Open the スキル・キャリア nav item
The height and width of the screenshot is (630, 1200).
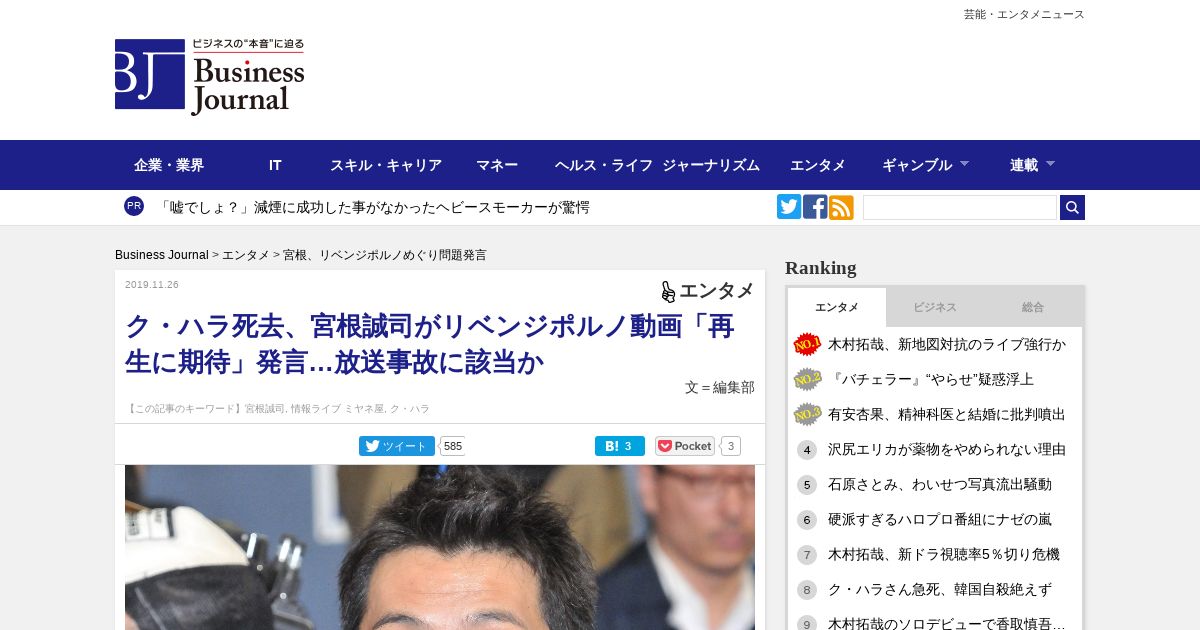click(386, 165)
